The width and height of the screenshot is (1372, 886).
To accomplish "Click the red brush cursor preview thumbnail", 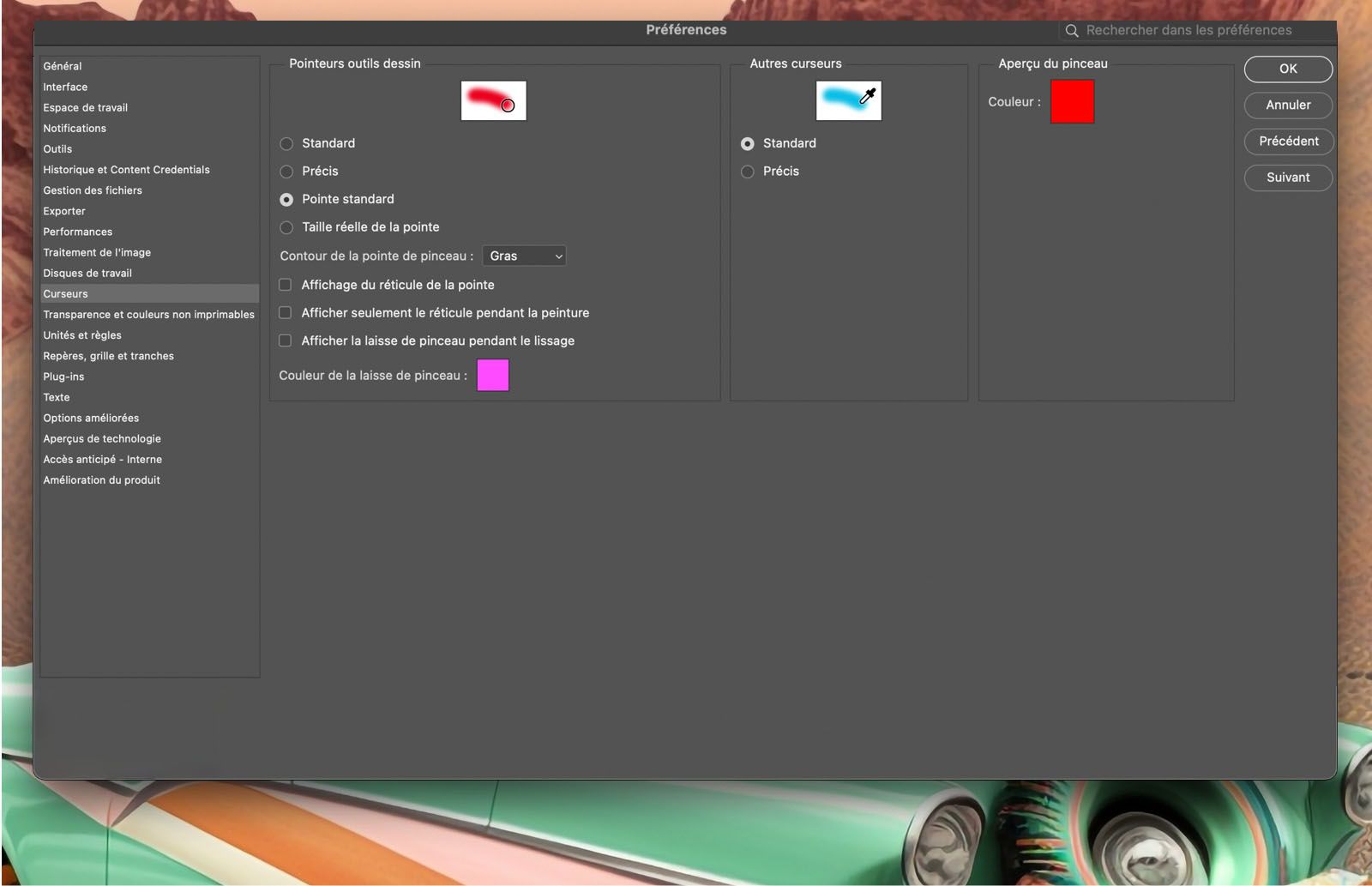I will (493, 101).
